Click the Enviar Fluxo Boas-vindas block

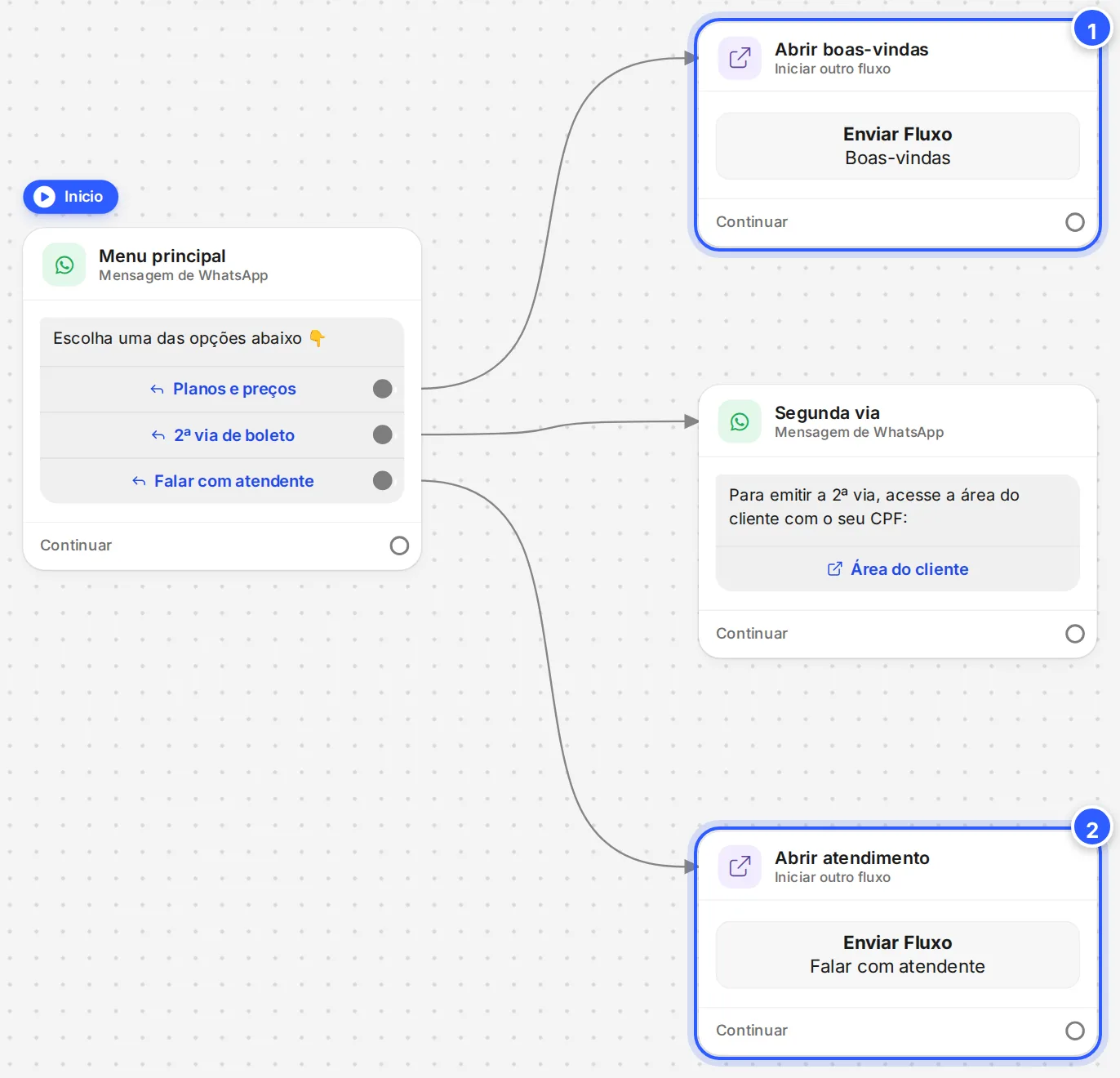pyautogui.click(x=898, y=146)
